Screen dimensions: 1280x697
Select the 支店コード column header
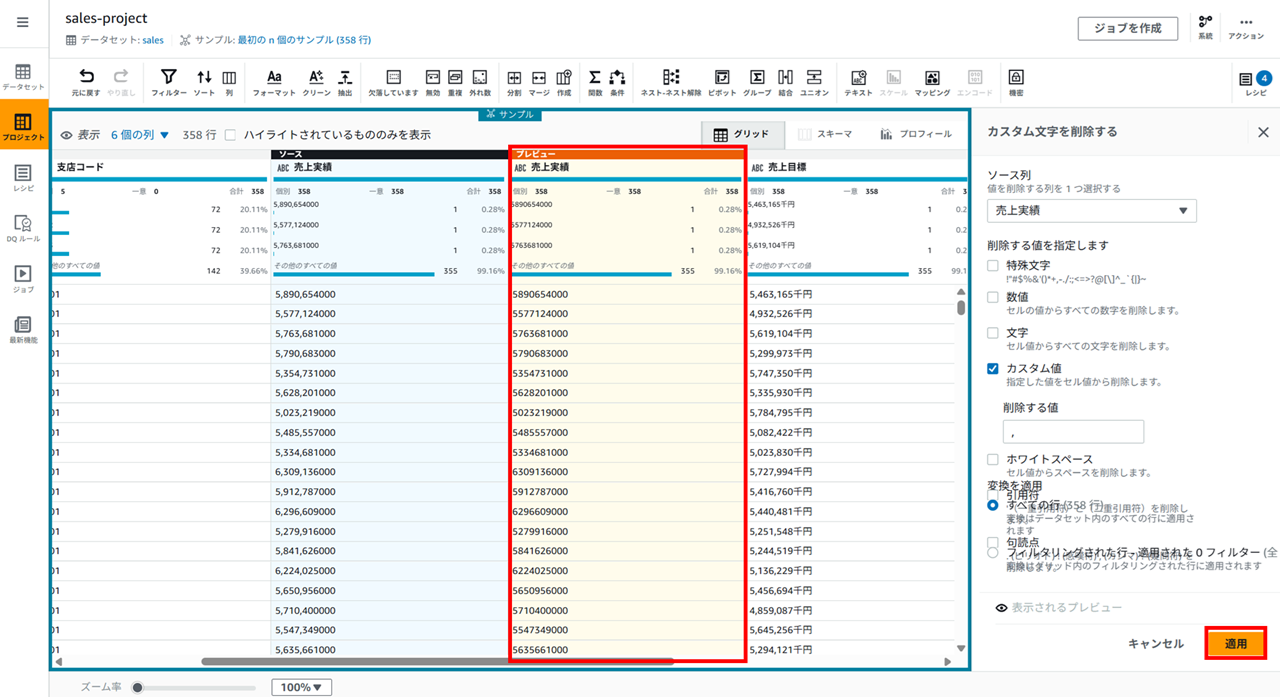coord(80,167)
